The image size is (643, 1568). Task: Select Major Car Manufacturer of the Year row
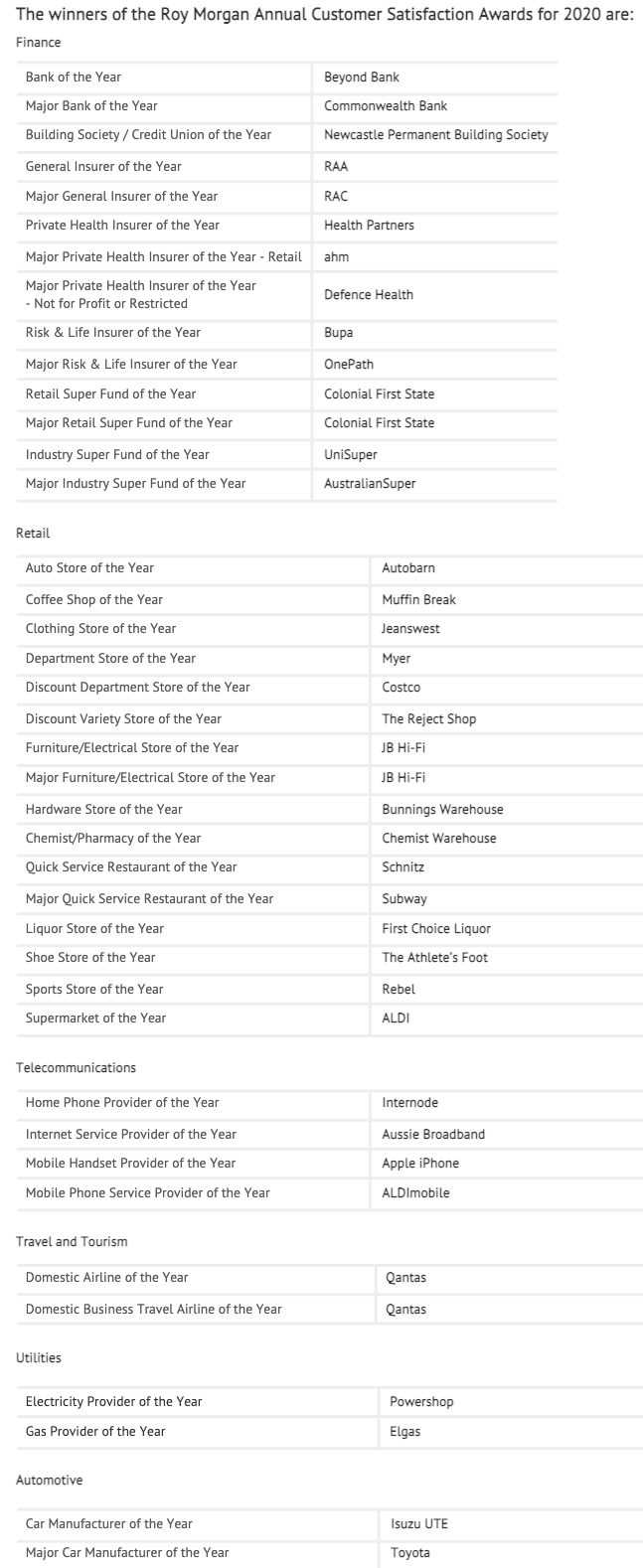point(329,1552)
